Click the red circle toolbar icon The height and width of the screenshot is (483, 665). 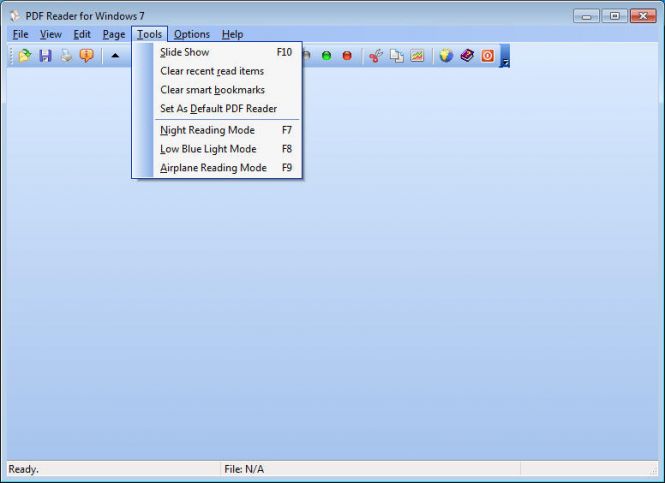coord(347,56)
